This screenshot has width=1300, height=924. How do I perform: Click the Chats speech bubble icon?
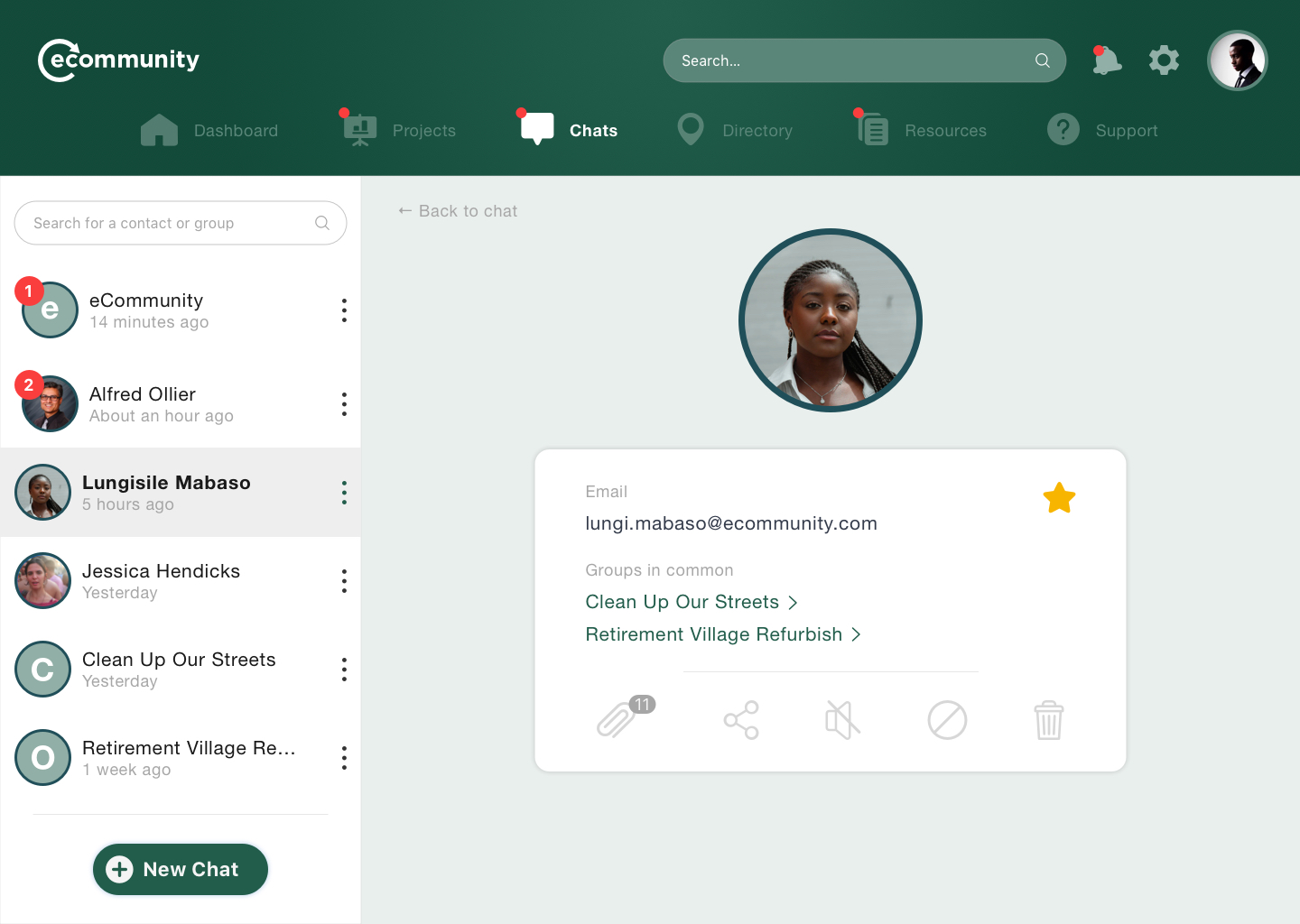pos(537,128)
